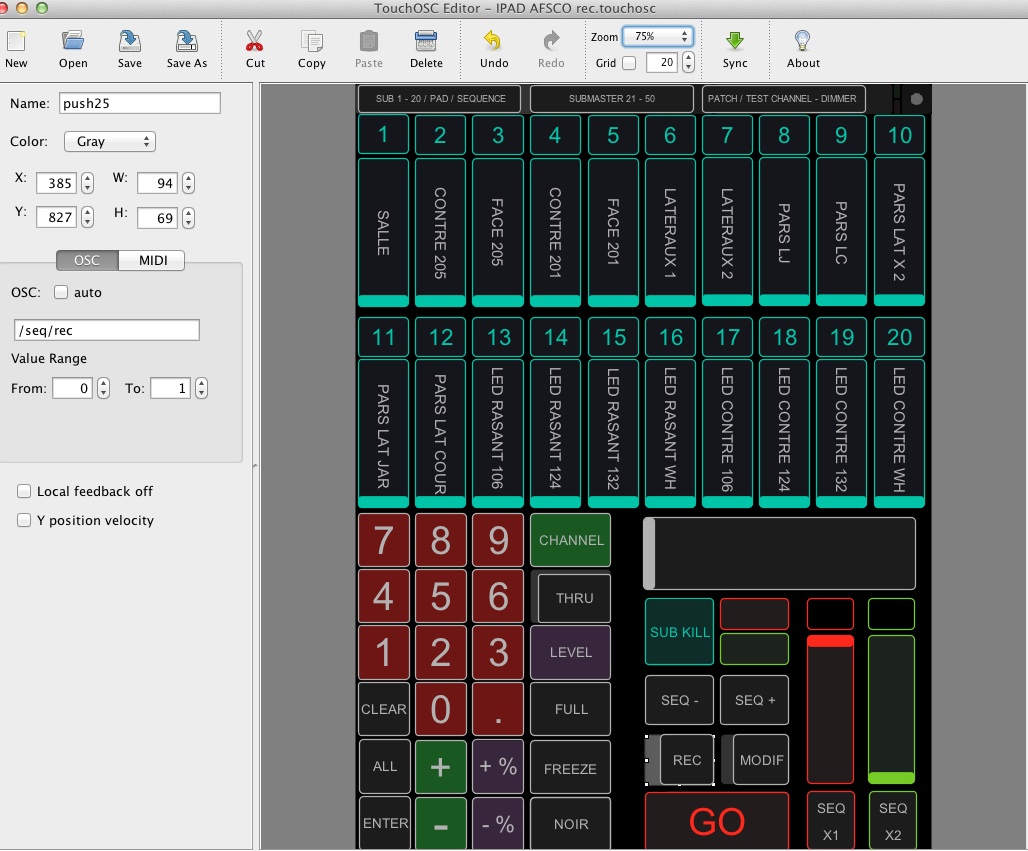
Task: Click the red vertical fader
Action: coord(830,708)
